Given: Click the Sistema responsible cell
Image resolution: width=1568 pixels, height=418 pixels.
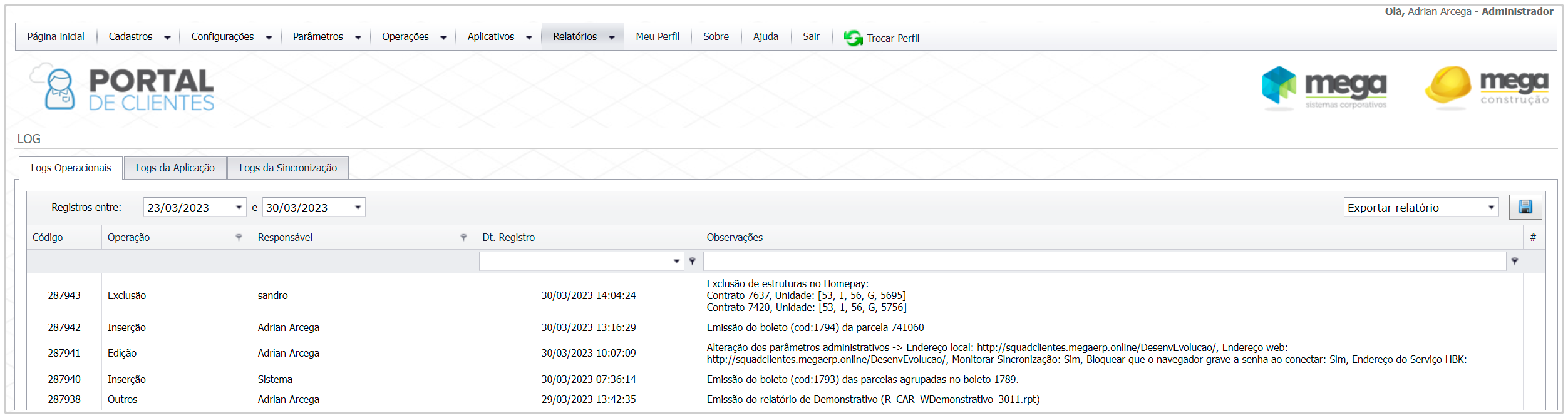Looking at the screenshot, I should [x=364, y=379].
